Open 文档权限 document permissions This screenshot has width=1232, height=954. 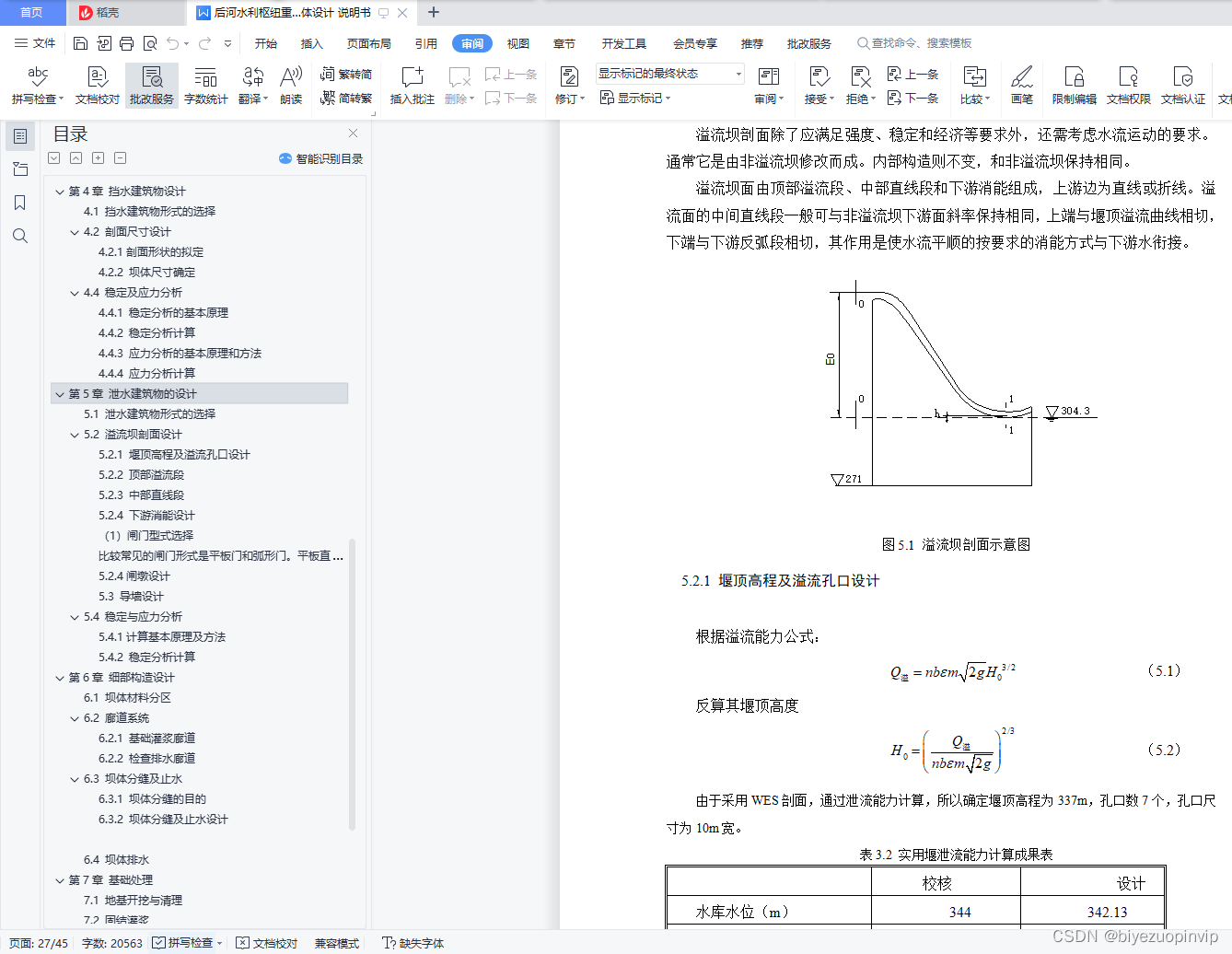point(1129,85)
